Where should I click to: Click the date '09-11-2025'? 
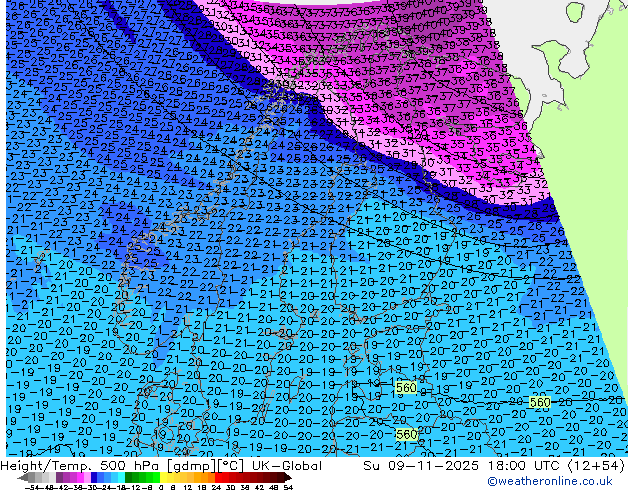tap(433, 466)
